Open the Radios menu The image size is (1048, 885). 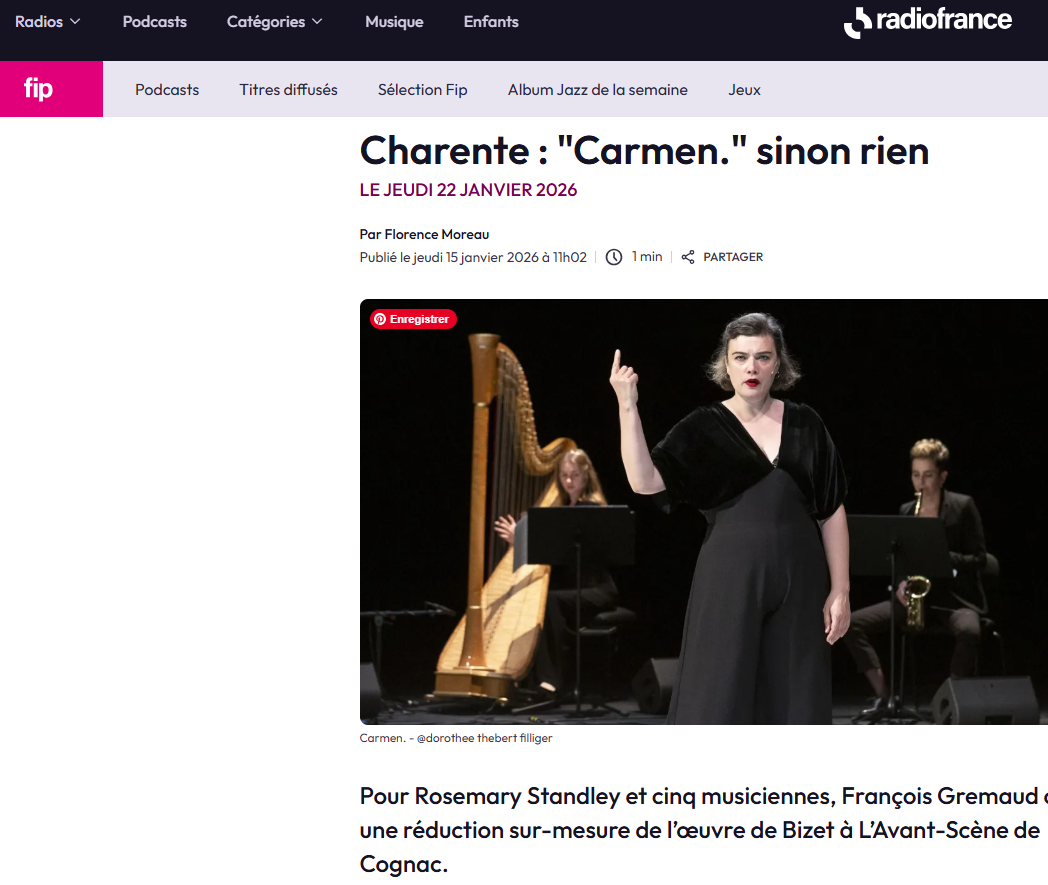pos(47,22)
